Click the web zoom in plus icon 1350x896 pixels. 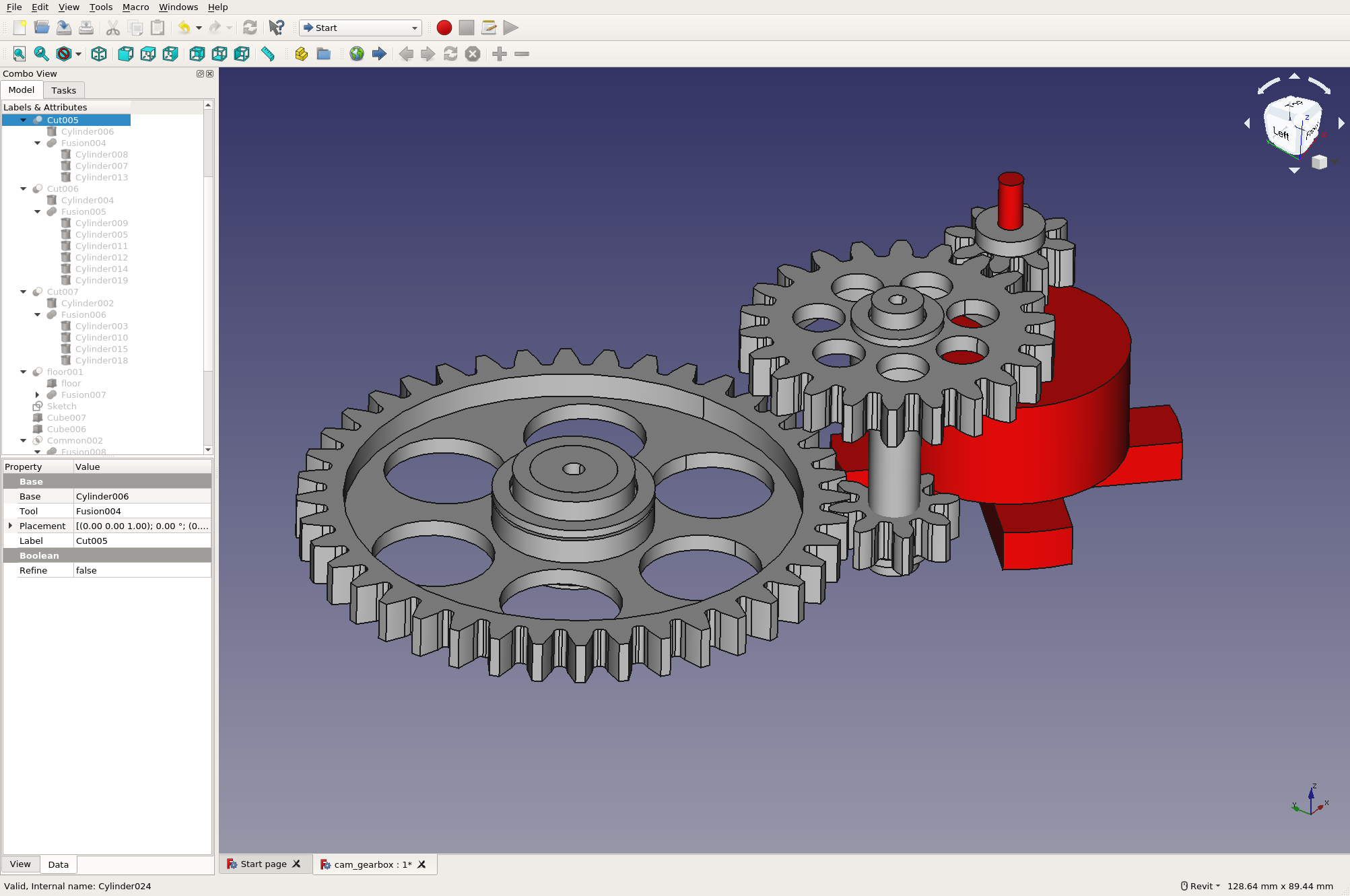pyautogui.click(x=500, y=54)
